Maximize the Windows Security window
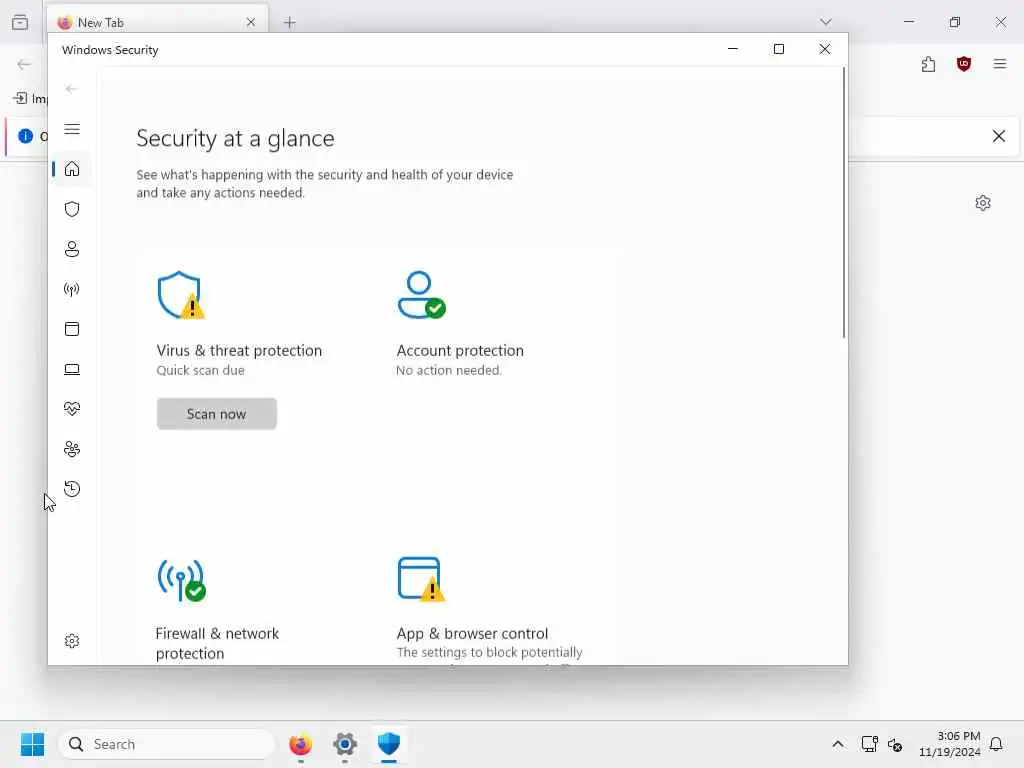Image resolution: width=1024 pixels, height=768 pixels. pos(778,49)
